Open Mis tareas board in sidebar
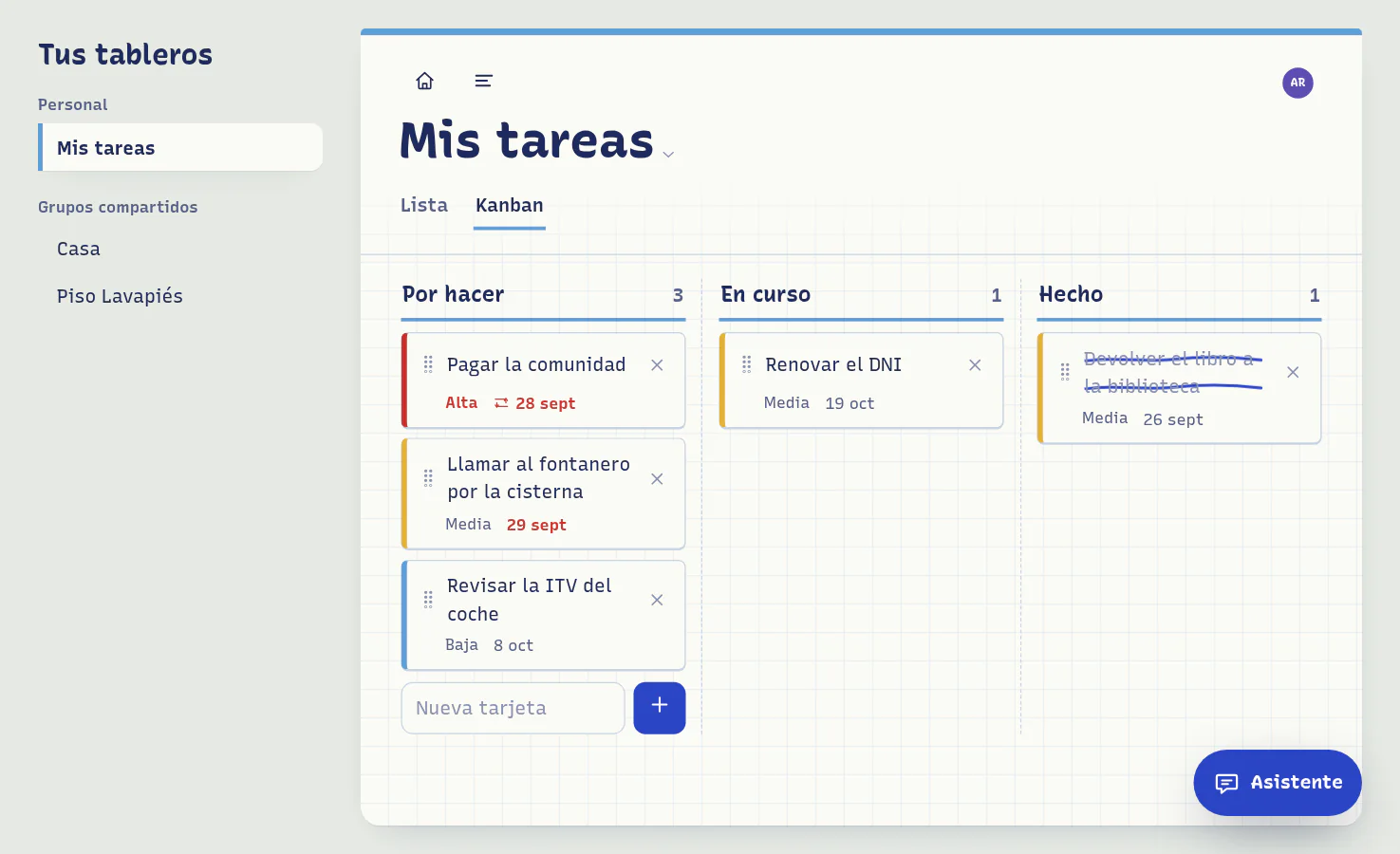 pyautogui.click(x=180, y=147)
